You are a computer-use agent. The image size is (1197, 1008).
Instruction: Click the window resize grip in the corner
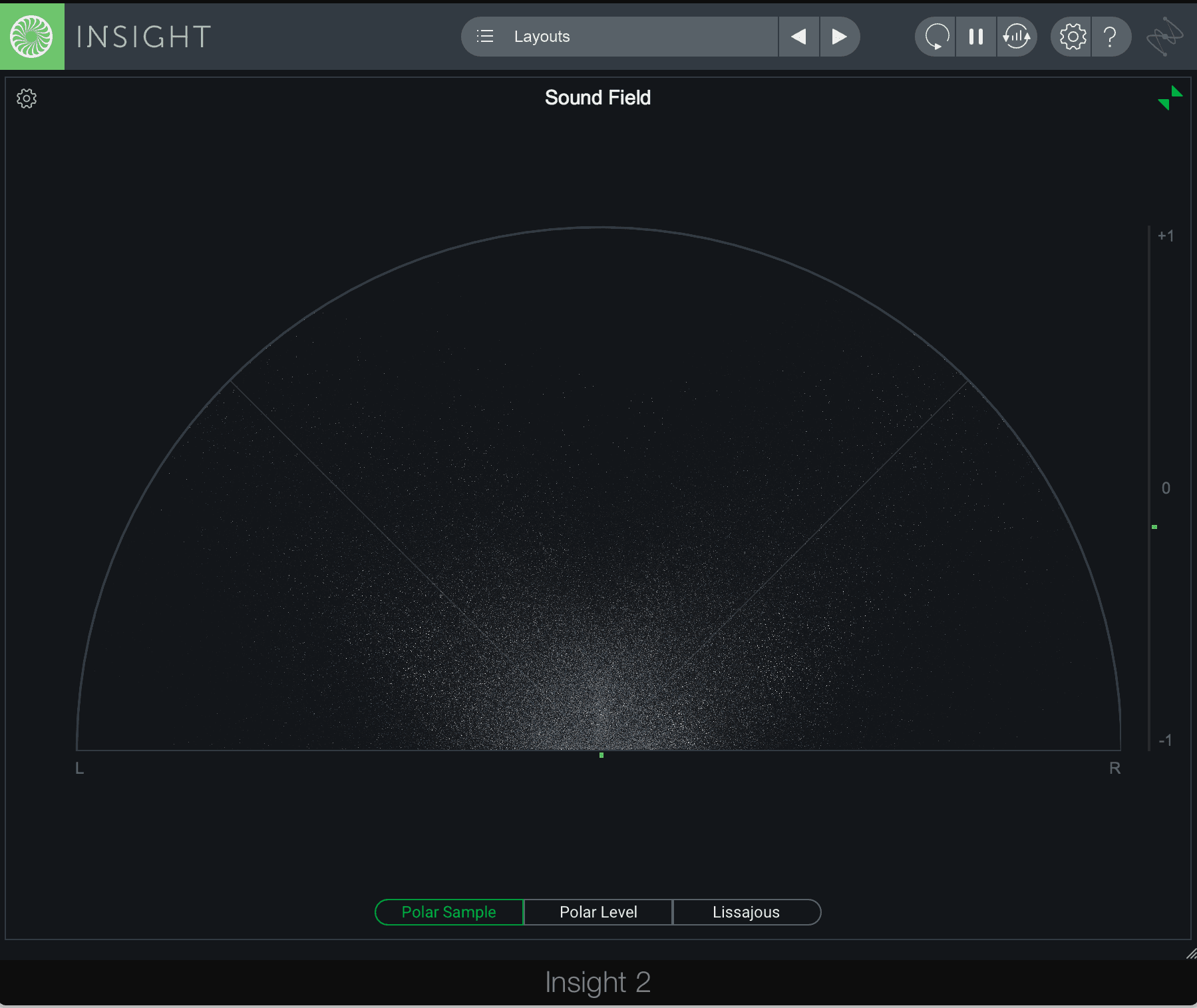(x=1190, y=953)
